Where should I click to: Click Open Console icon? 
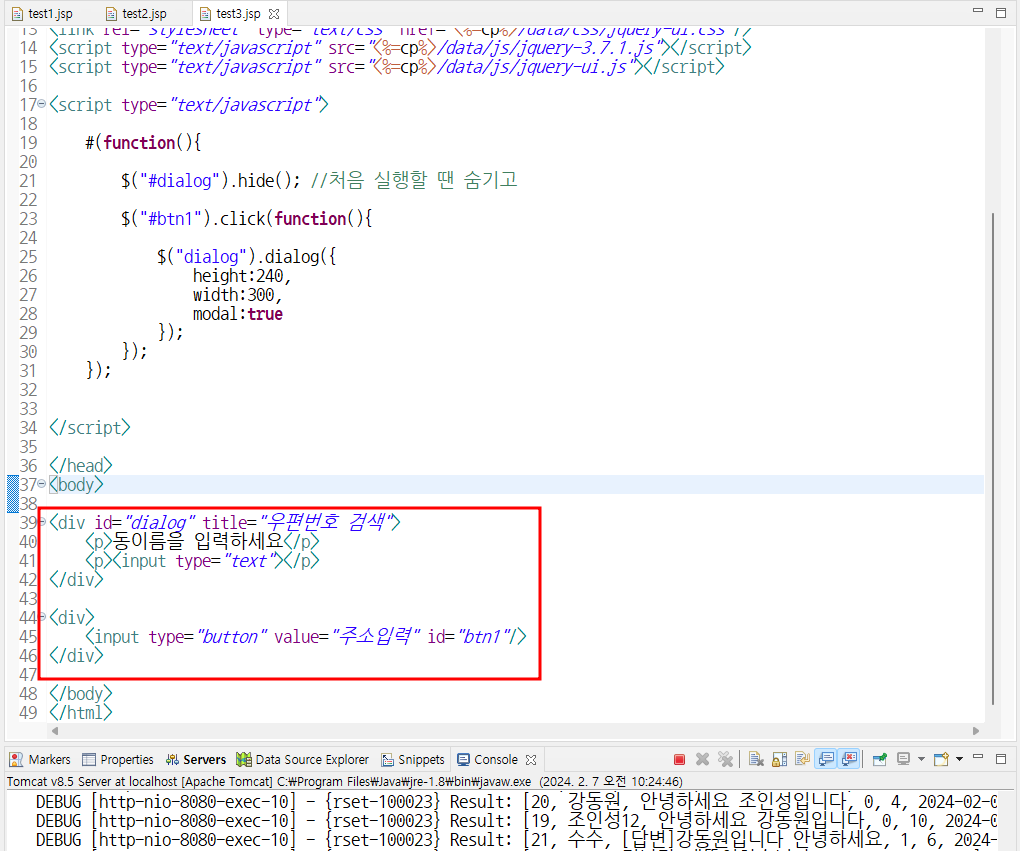tap(941, 759)
